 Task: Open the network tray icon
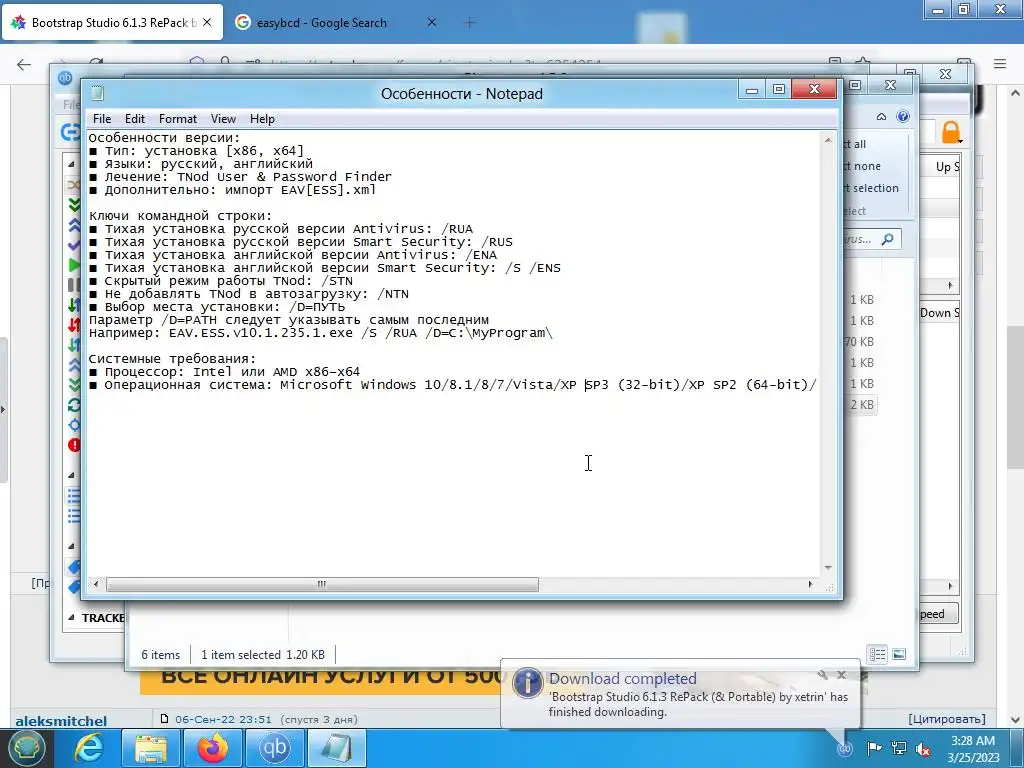coord(899,748)
